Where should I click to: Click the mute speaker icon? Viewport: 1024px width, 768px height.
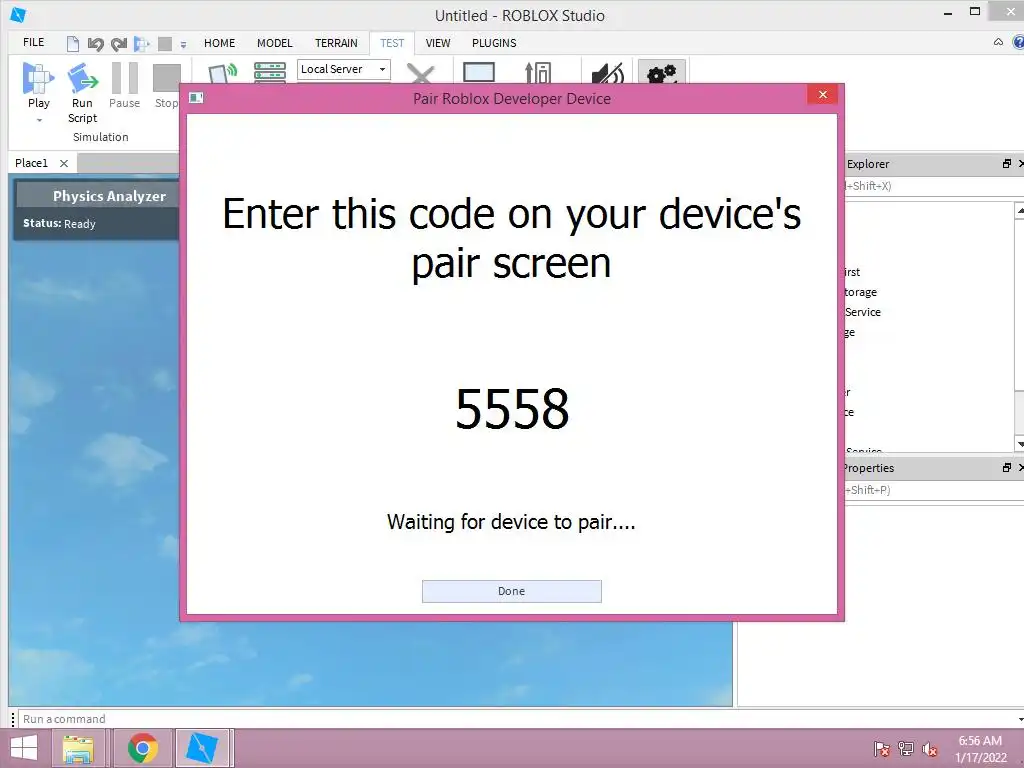click(607, 73)
